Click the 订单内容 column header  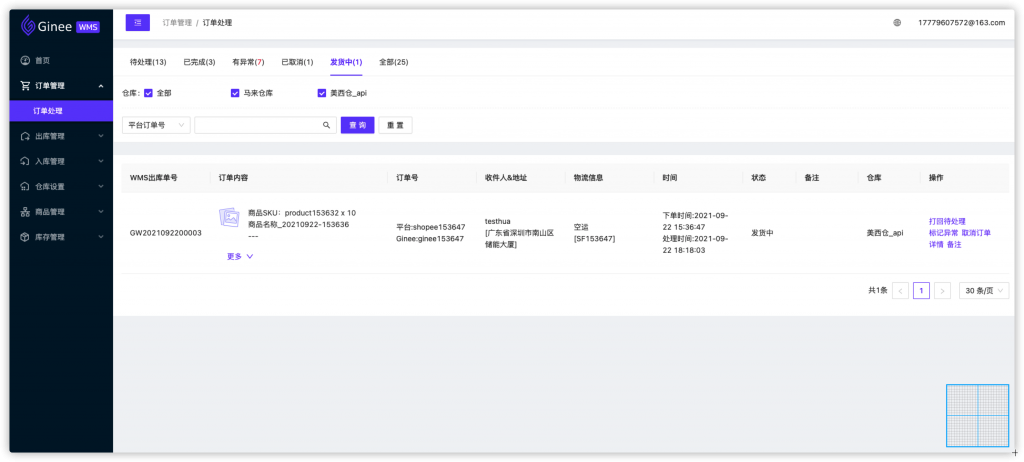233,178
